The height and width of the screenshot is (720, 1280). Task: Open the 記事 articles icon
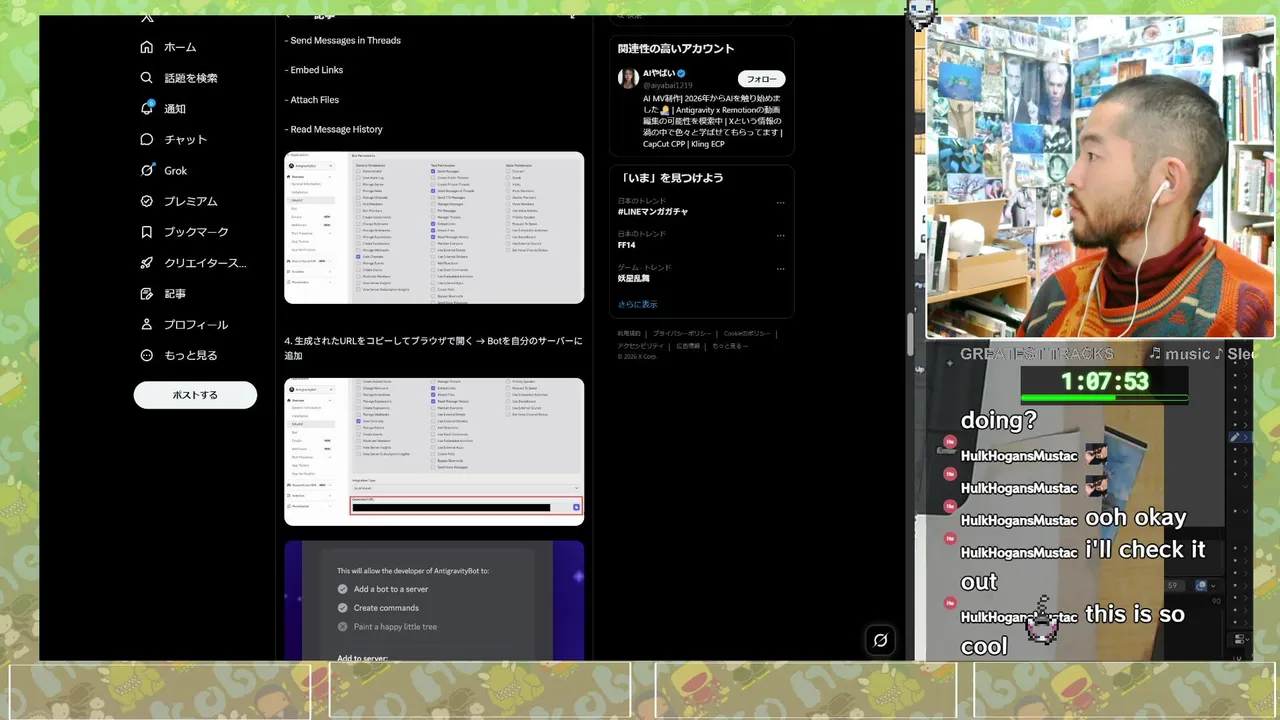pos(147,294)
